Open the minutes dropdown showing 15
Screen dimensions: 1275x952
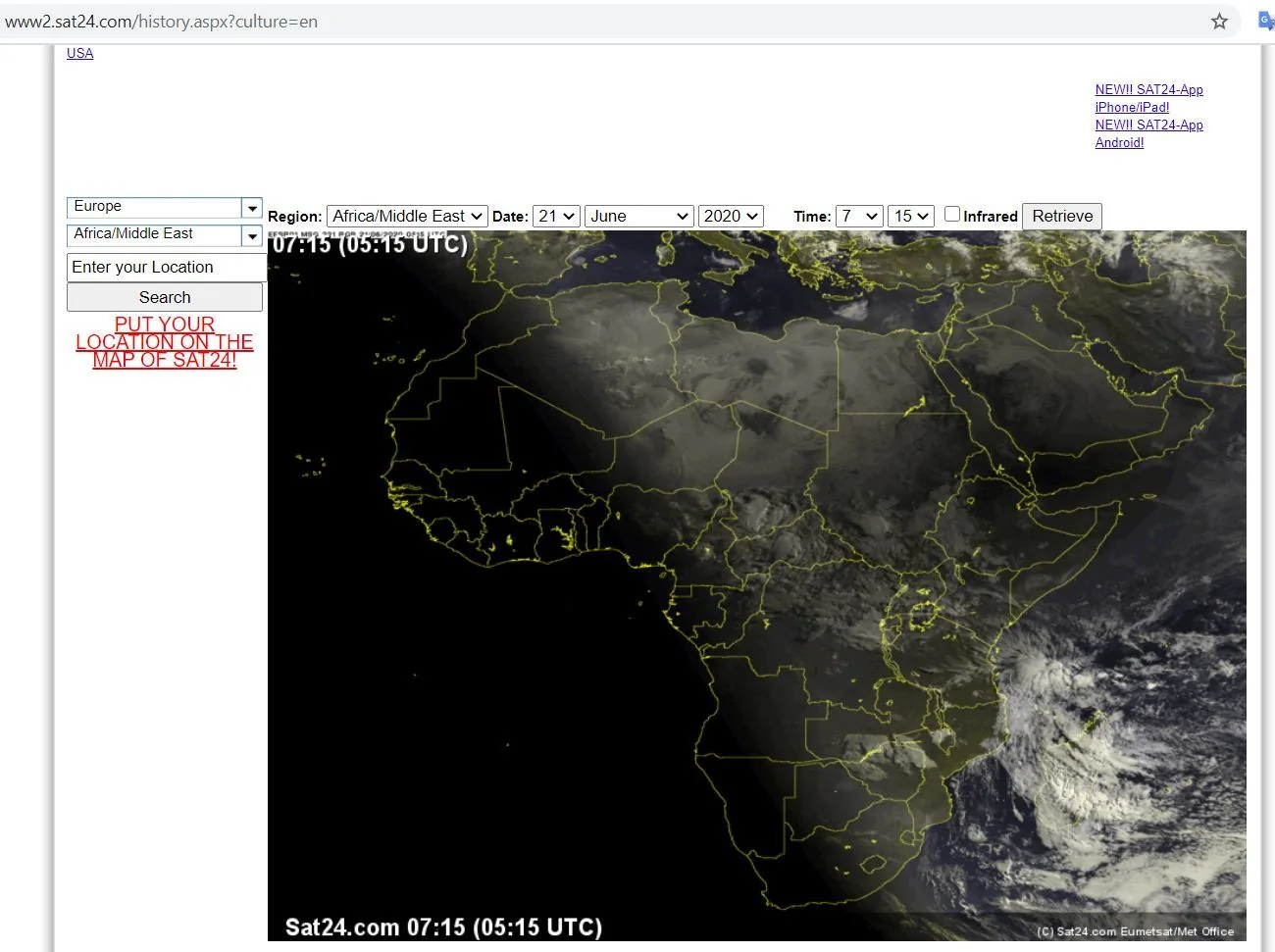pyautogui.click(x=911, y=217)
